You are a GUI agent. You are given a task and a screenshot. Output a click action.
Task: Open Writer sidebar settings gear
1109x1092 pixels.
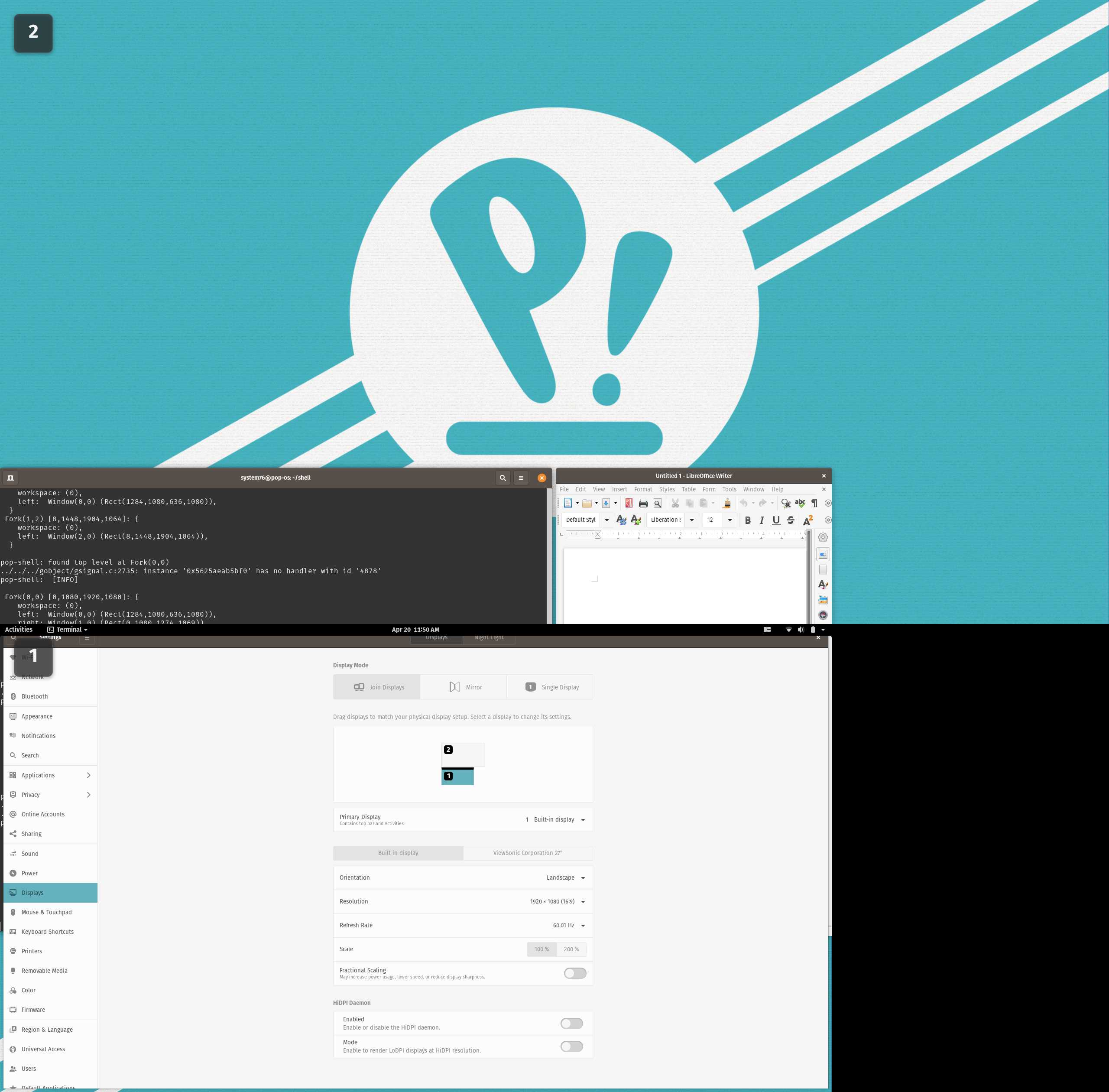(823, 537)
